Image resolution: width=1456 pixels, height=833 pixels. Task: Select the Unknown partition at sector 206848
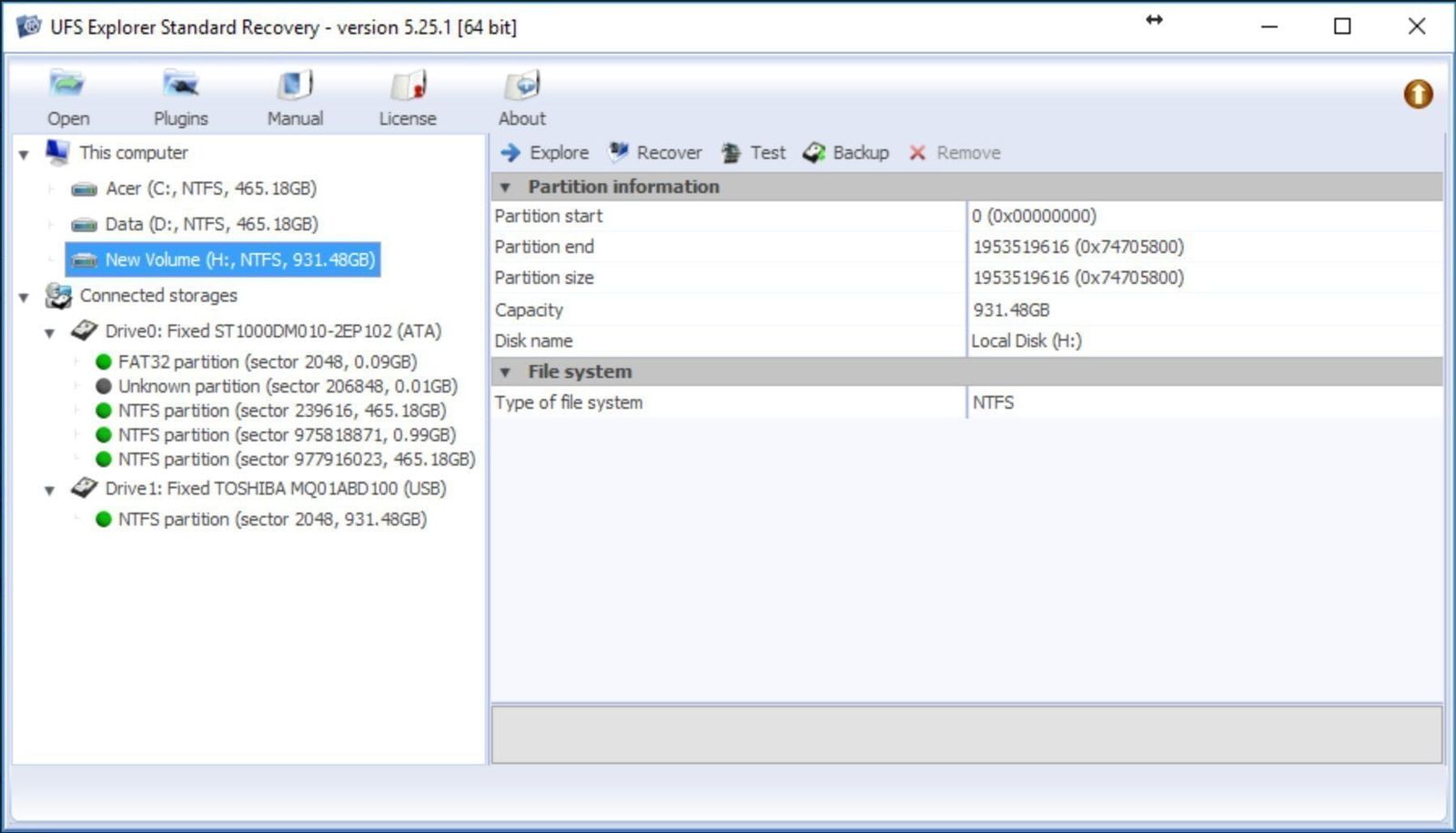[287, 387]
